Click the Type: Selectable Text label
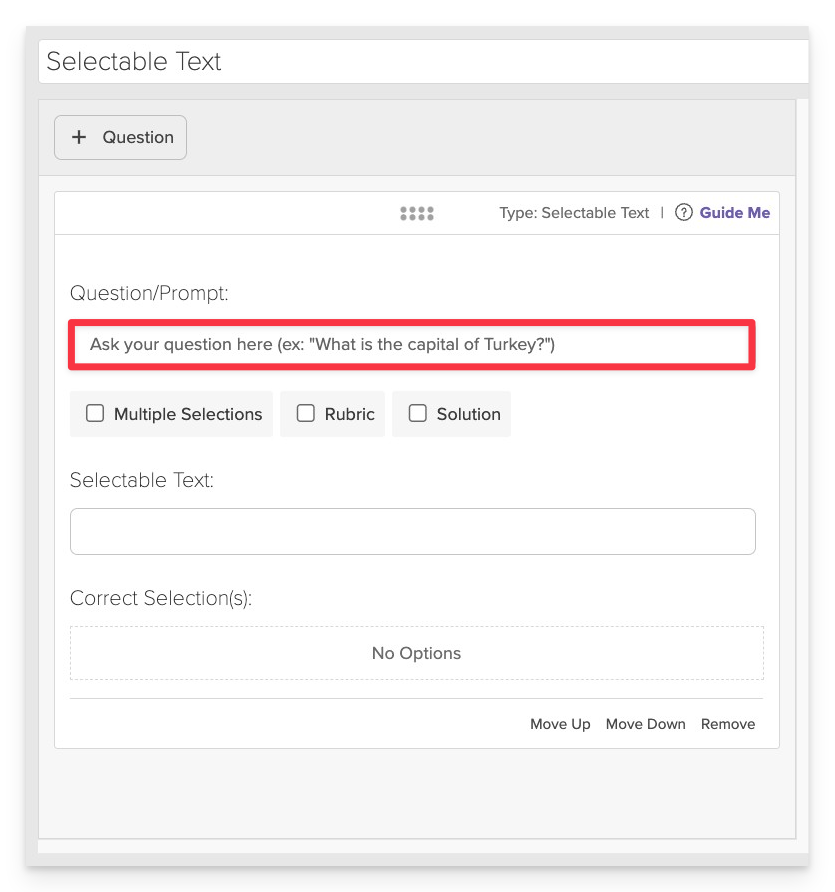 click(574, 213)
